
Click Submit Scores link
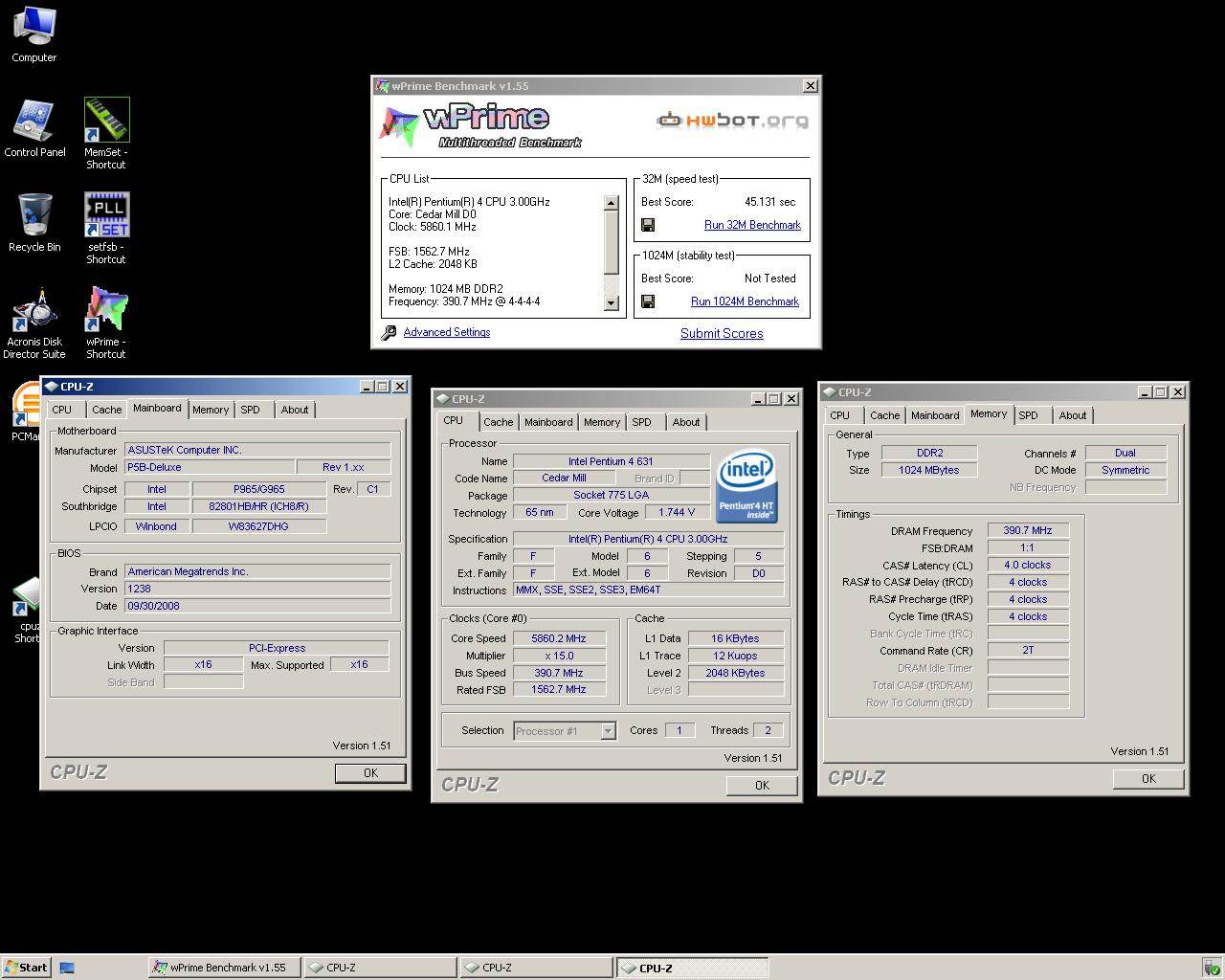722,333
